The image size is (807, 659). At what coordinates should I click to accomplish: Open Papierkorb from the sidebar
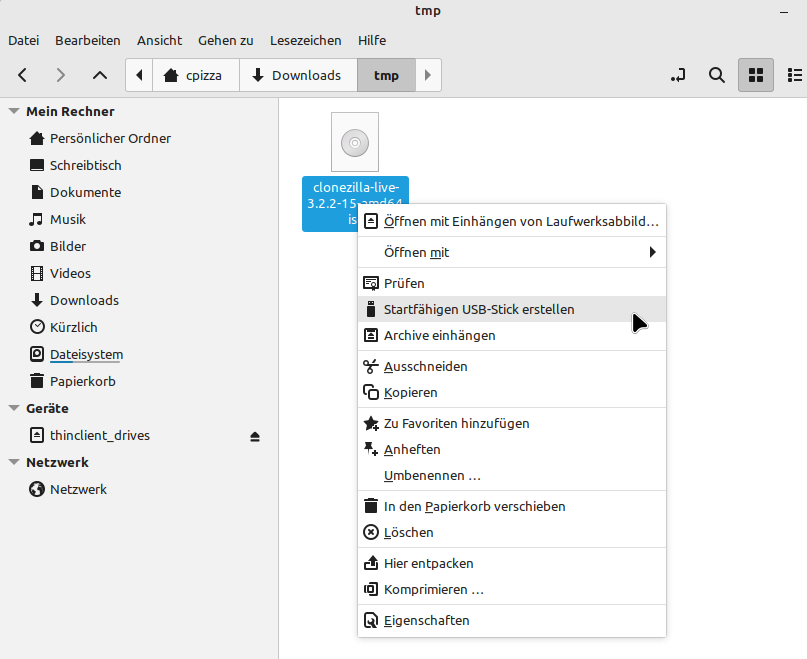pos(89,381)
